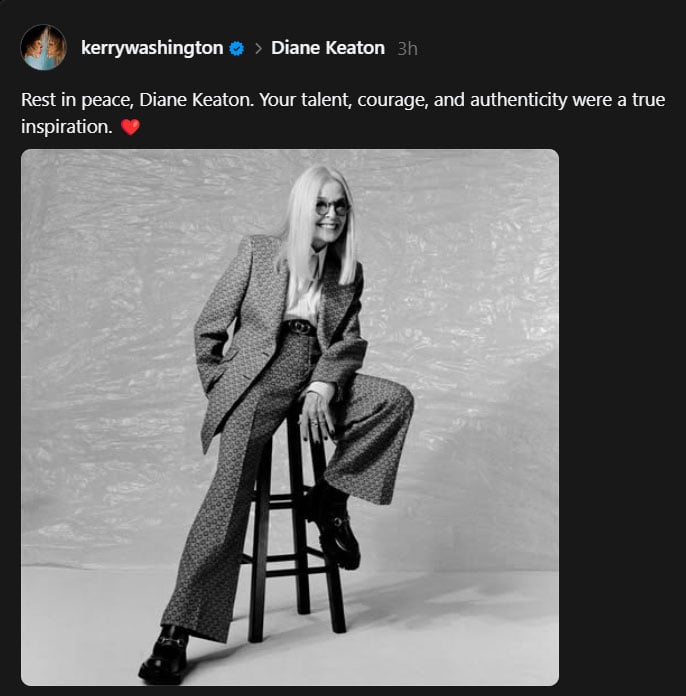Click the red heart emoji
This screenshot has width=686, height=696.
click(x=130, y=129)
